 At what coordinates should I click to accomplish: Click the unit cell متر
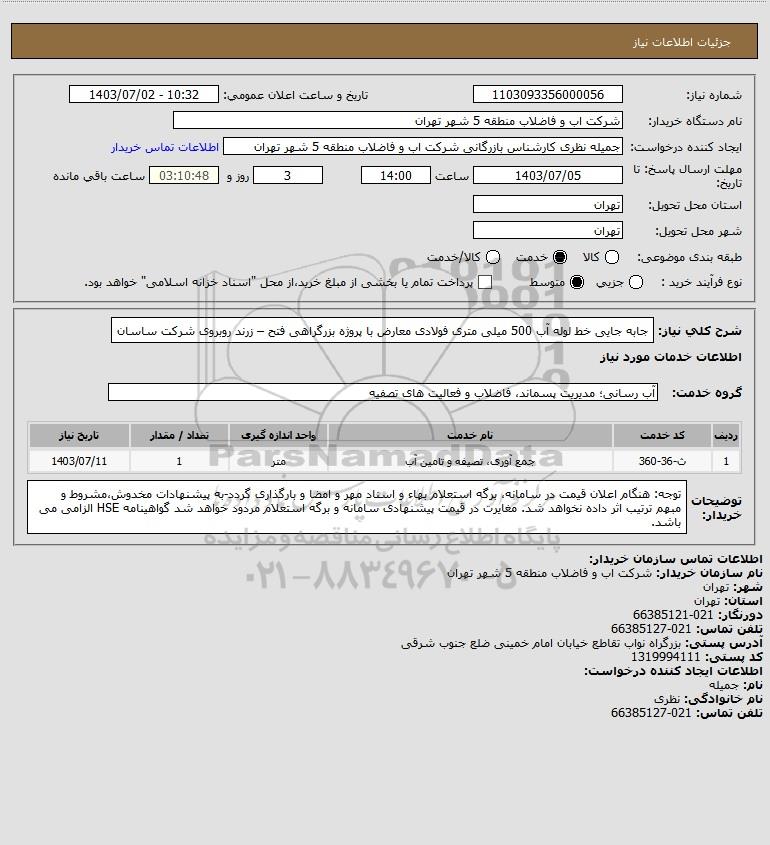pos(278,461)
